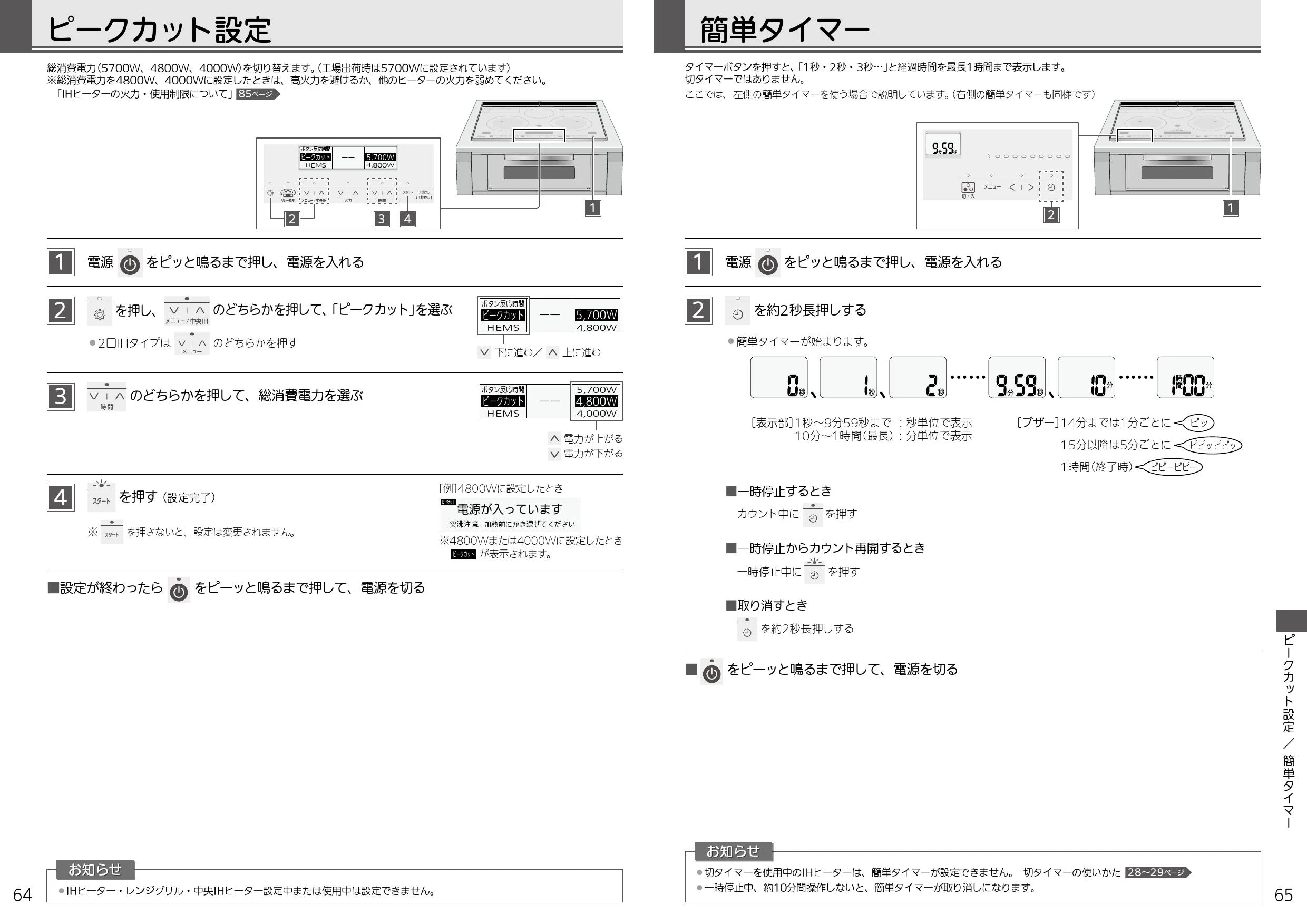Click the 1時間(終了時) text
Image resolution: width=1307 pixels, height=924 pixels.
coord(1096,467)
